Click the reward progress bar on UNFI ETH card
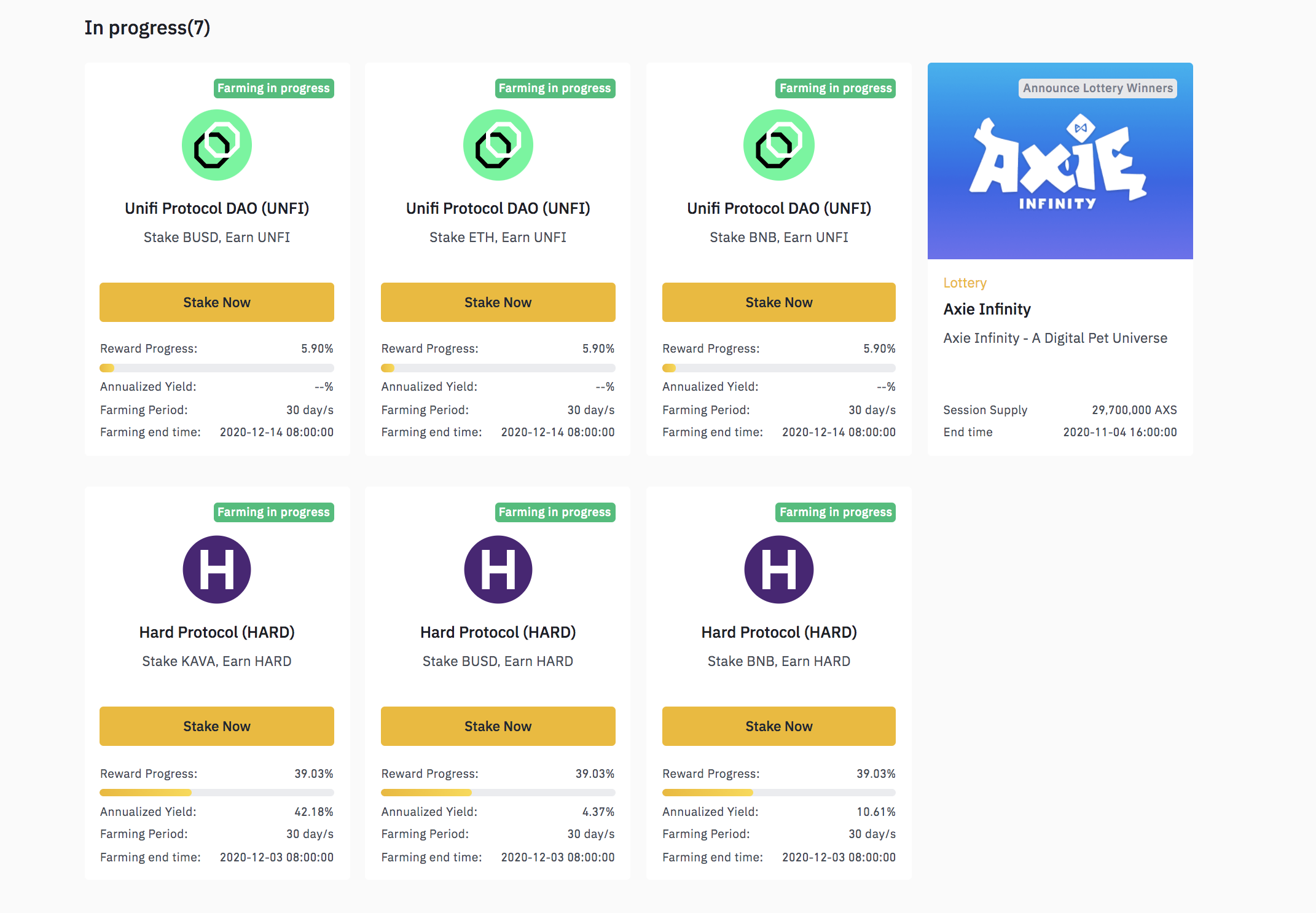This screenshot has width=1316, height=913. [x=498, y=368]
